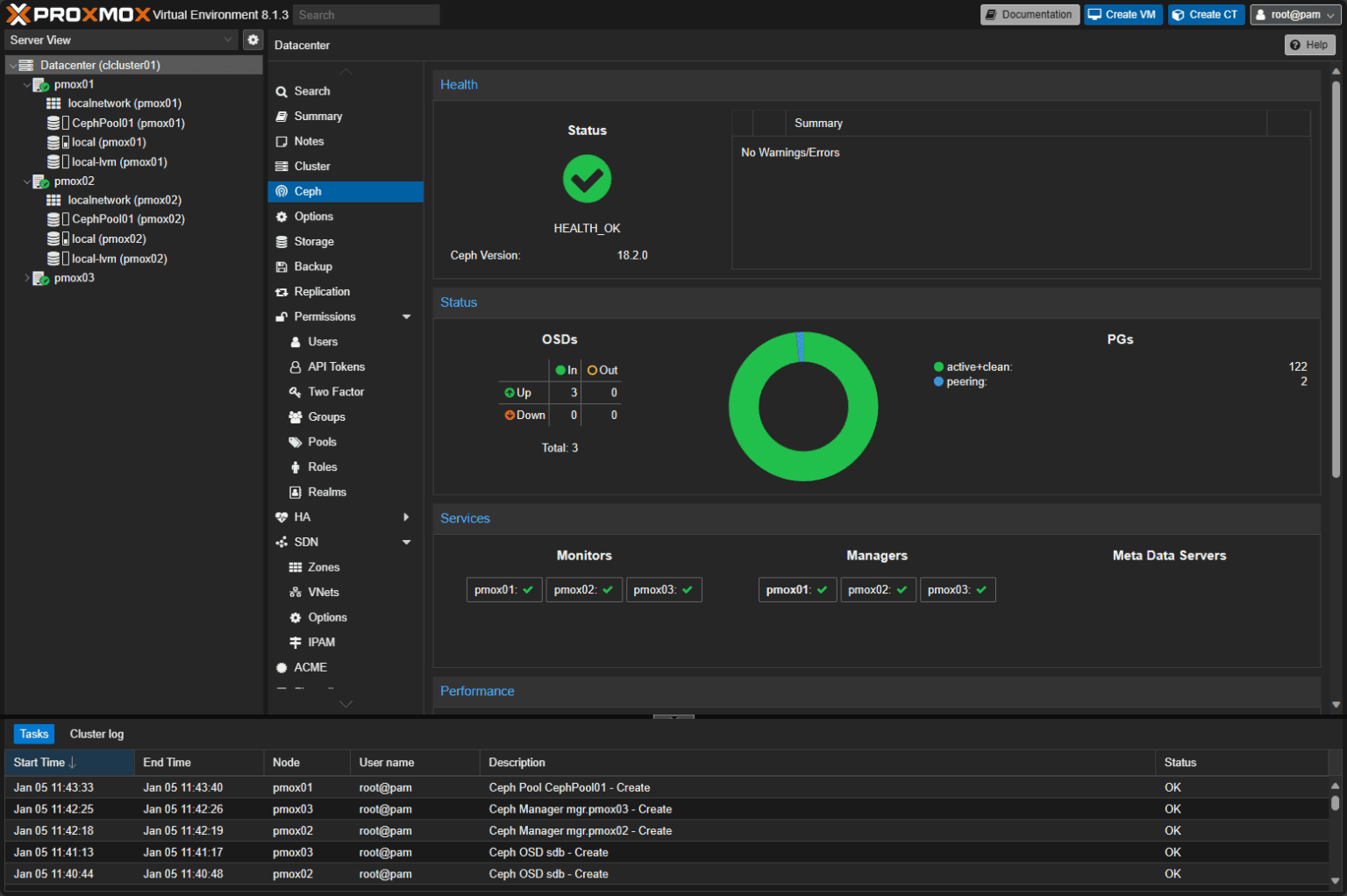Open the Backup configuration panel
Image resolution: width=1347 pixels, height=896 pixels.
click(x=311, y=267)
